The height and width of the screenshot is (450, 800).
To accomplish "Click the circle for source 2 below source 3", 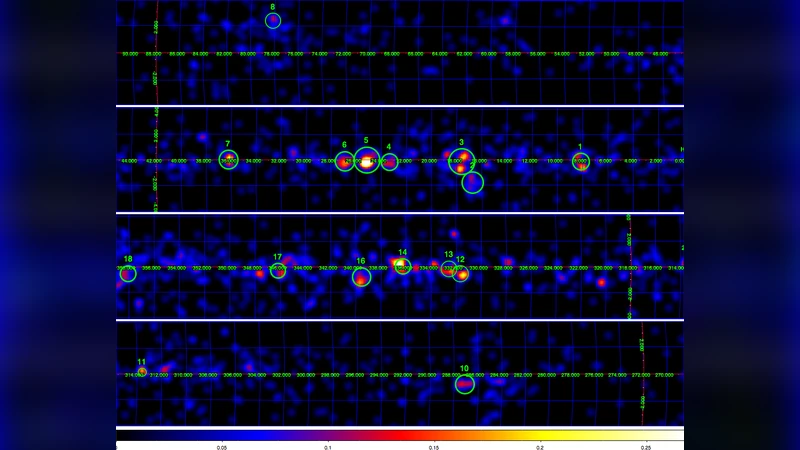I will pos(472,183).
